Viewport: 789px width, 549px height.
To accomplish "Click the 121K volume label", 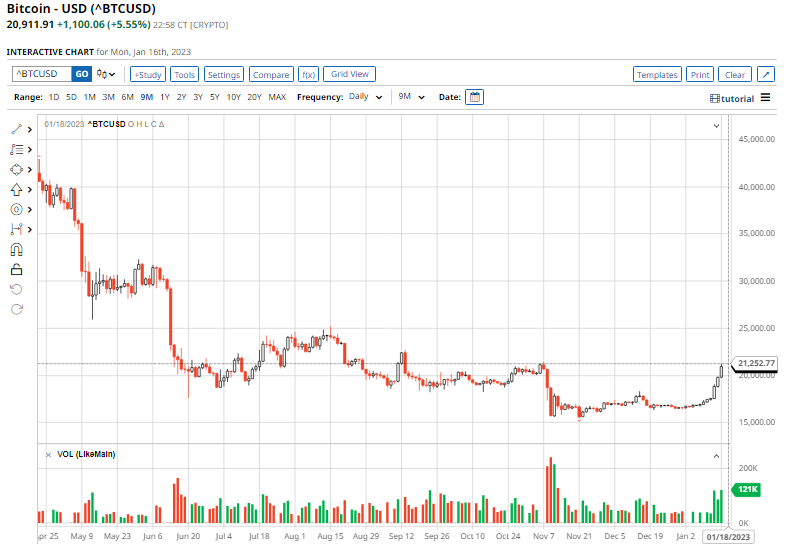I will (747, 489).
